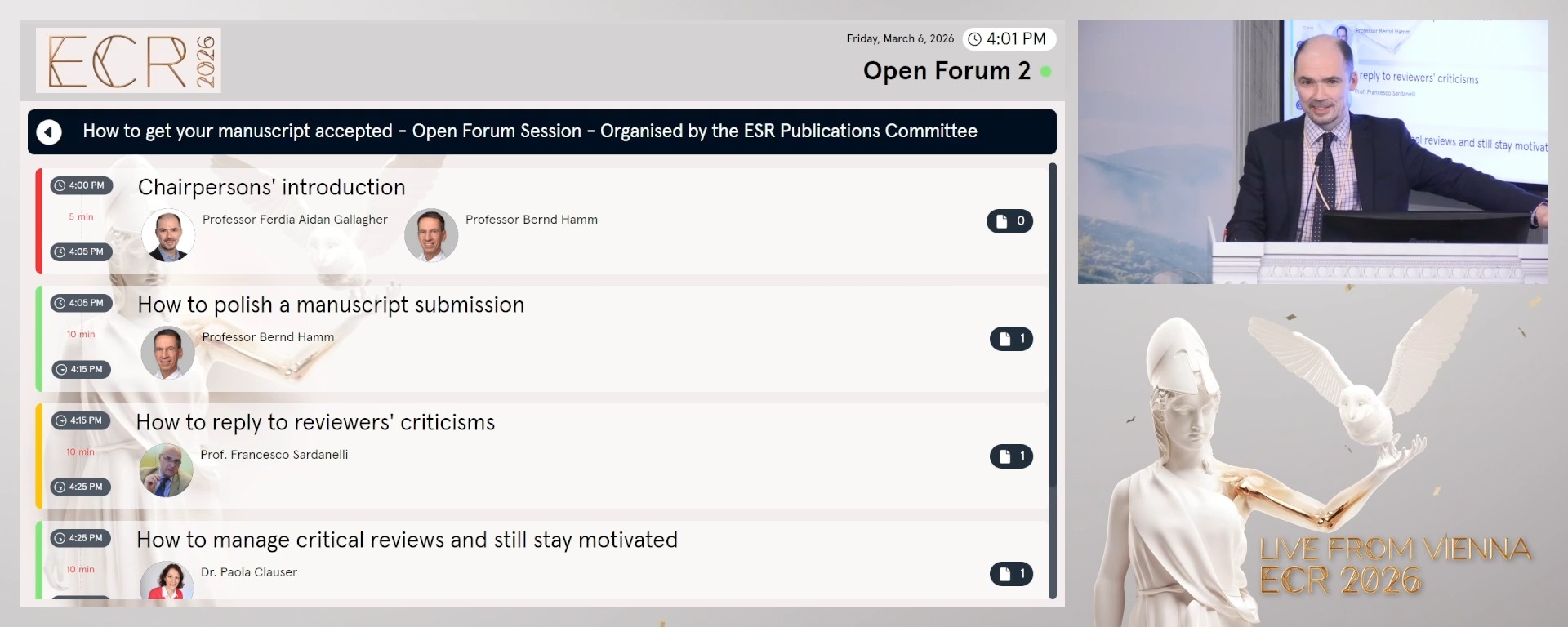Image resolution: width=1568 pixels, height=627 pixels.
Task: Click the clock icon beside 4:01 PM
Action: click(x=974, y=39)
